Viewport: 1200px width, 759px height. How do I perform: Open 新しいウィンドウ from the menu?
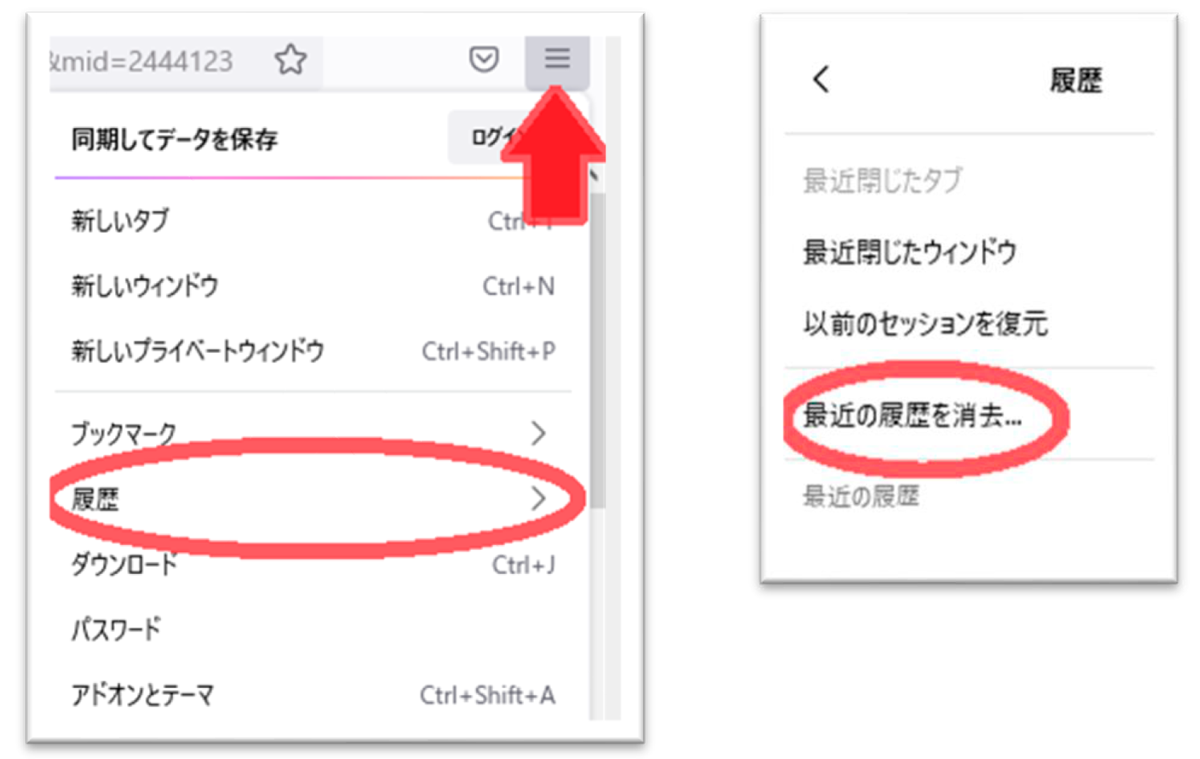pos(312,287)
